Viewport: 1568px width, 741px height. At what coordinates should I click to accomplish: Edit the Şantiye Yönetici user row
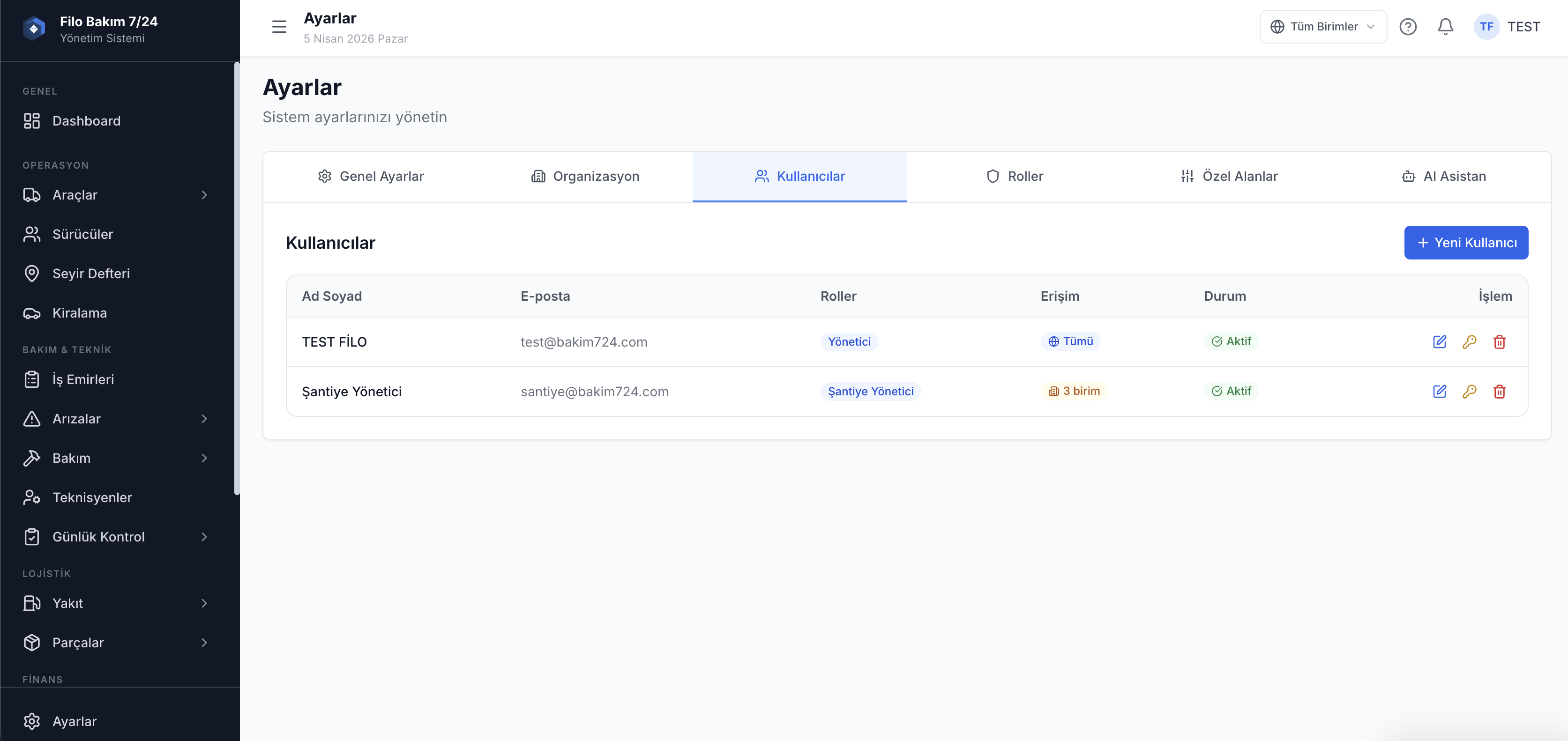coord(1439,391)
